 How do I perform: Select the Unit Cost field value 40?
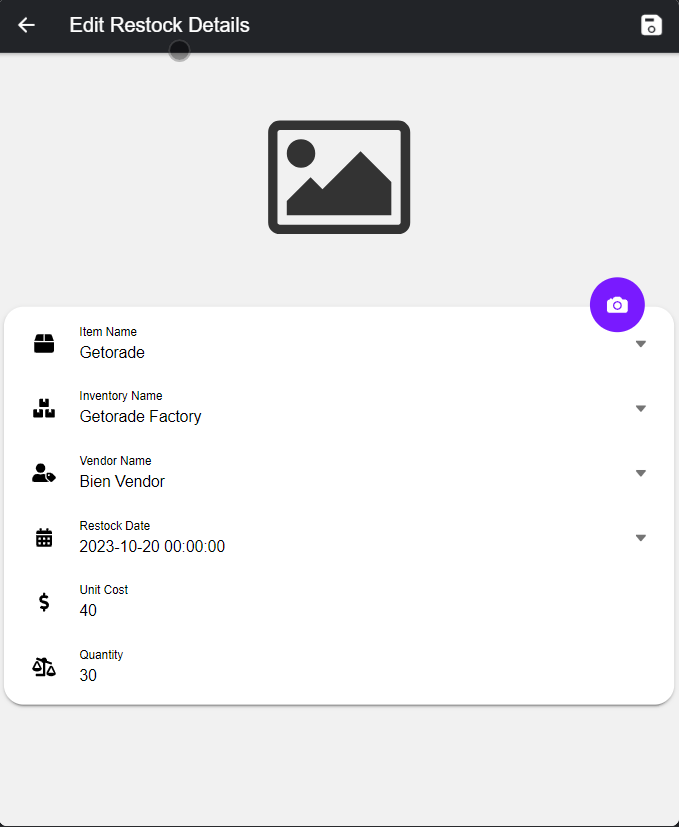pyautogui.click(x=89, y=611)
